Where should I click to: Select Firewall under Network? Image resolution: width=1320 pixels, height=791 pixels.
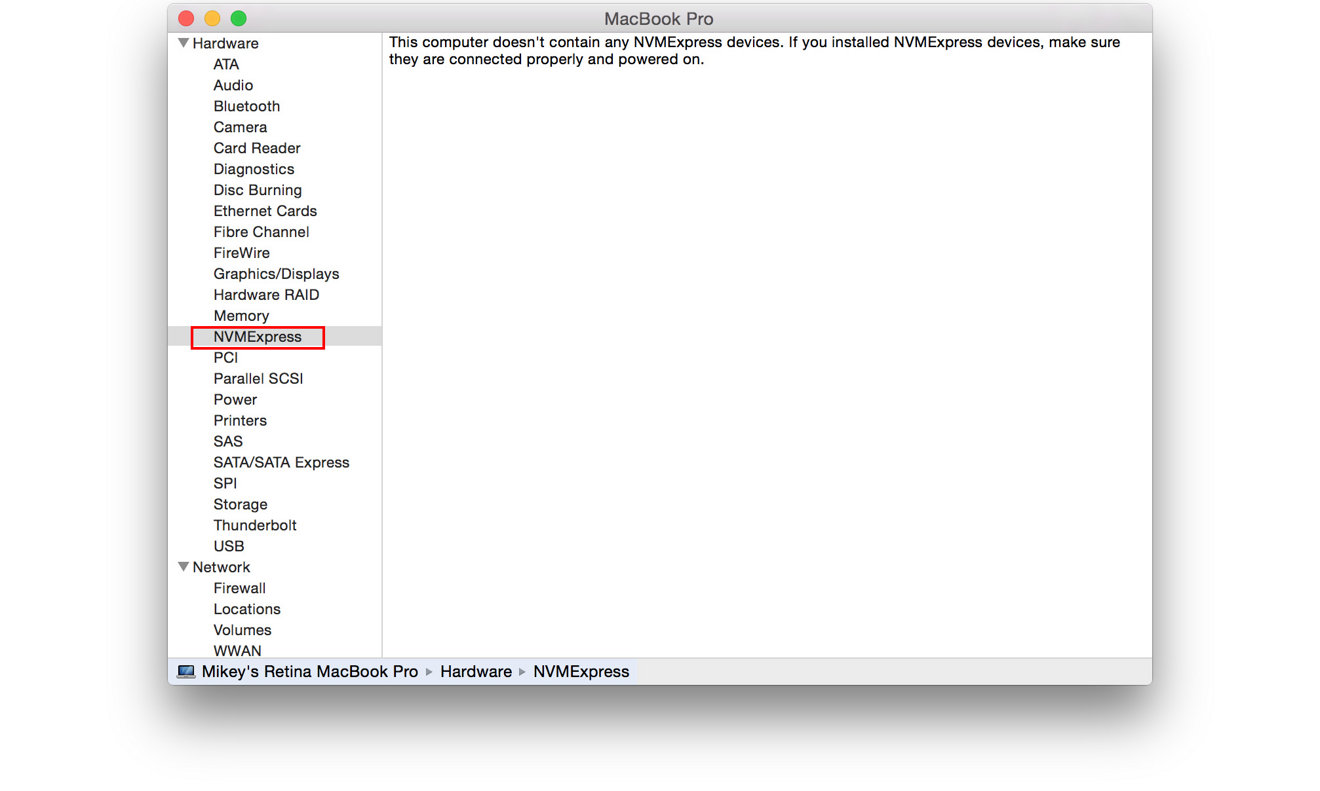point(240,589)
